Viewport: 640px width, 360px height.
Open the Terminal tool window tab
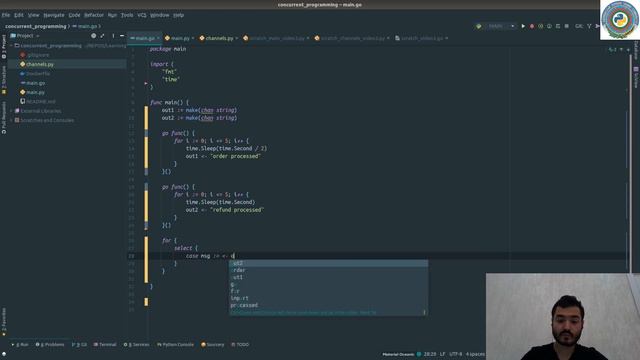[x=105, y=344]
